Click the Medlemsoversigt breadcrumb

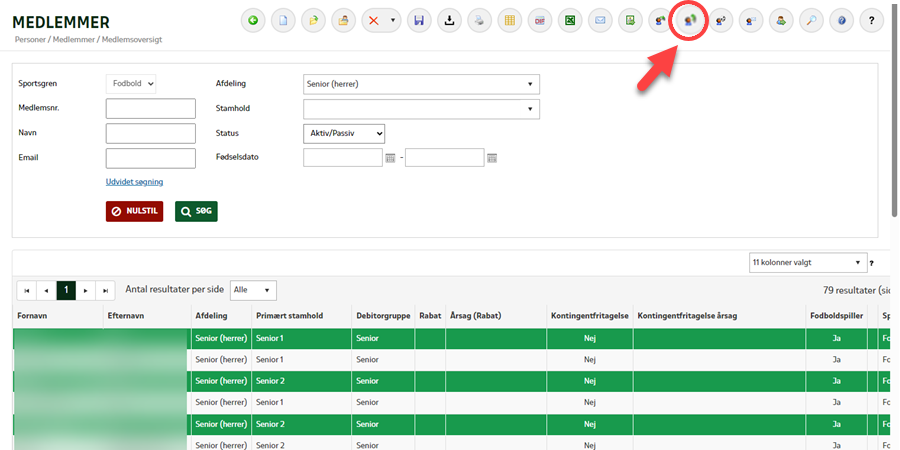point(131,40)
